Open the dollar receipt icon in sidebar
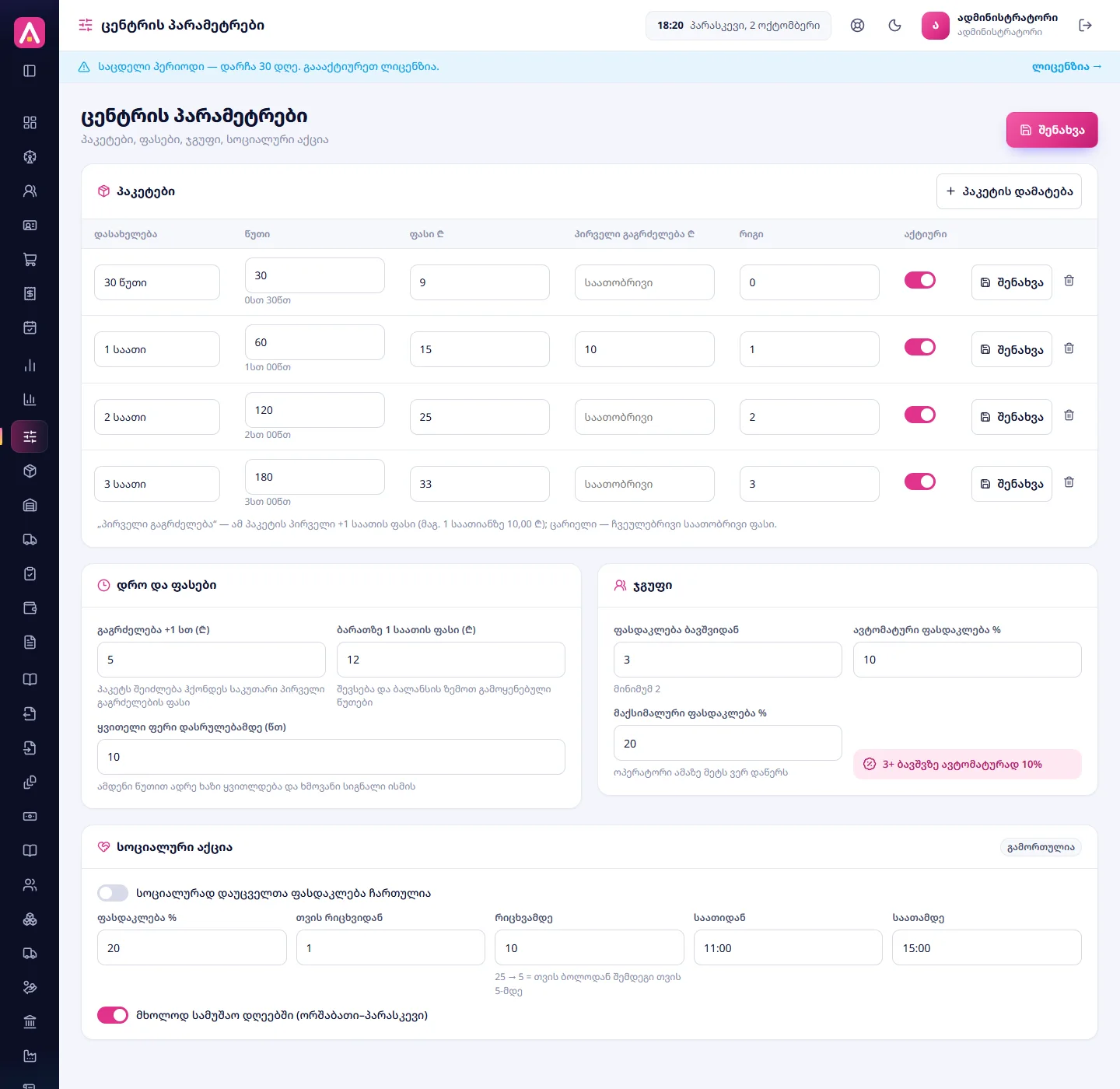Viewport: 1120px width, 1089px height. coord(30,293)
